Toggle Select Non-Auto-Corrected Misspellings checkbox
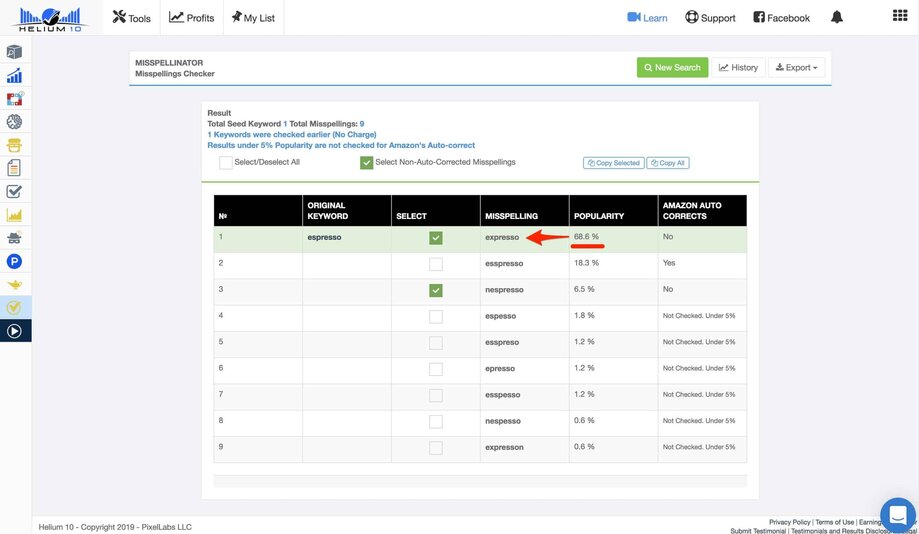The height and width of the screenshot is (534, 919). pos(366,163)
